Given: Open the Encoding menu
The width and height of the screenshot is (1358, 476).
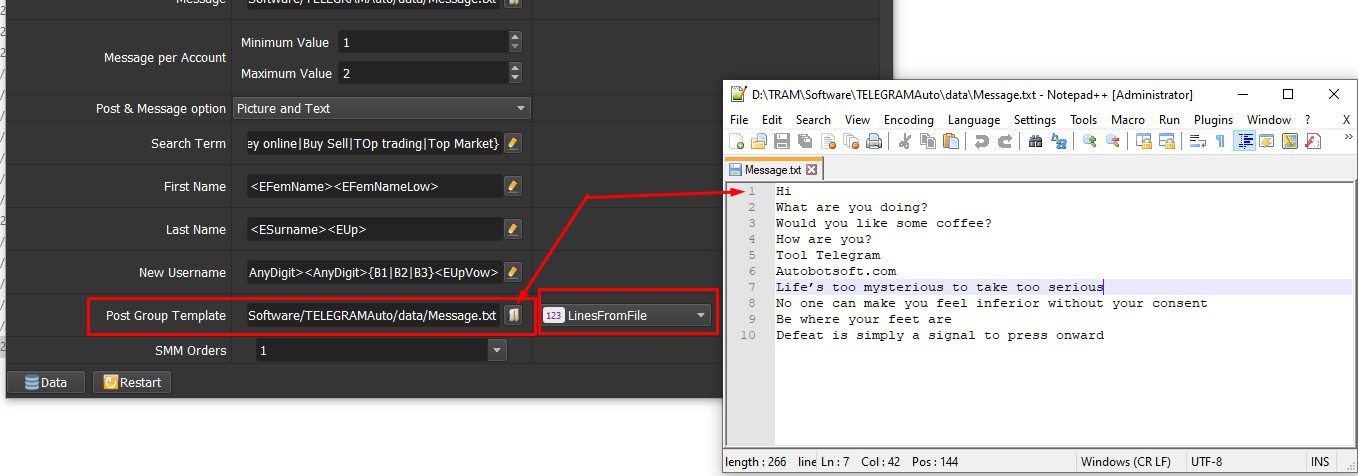Looking at the screenshot, I should (x=909, y=119).
